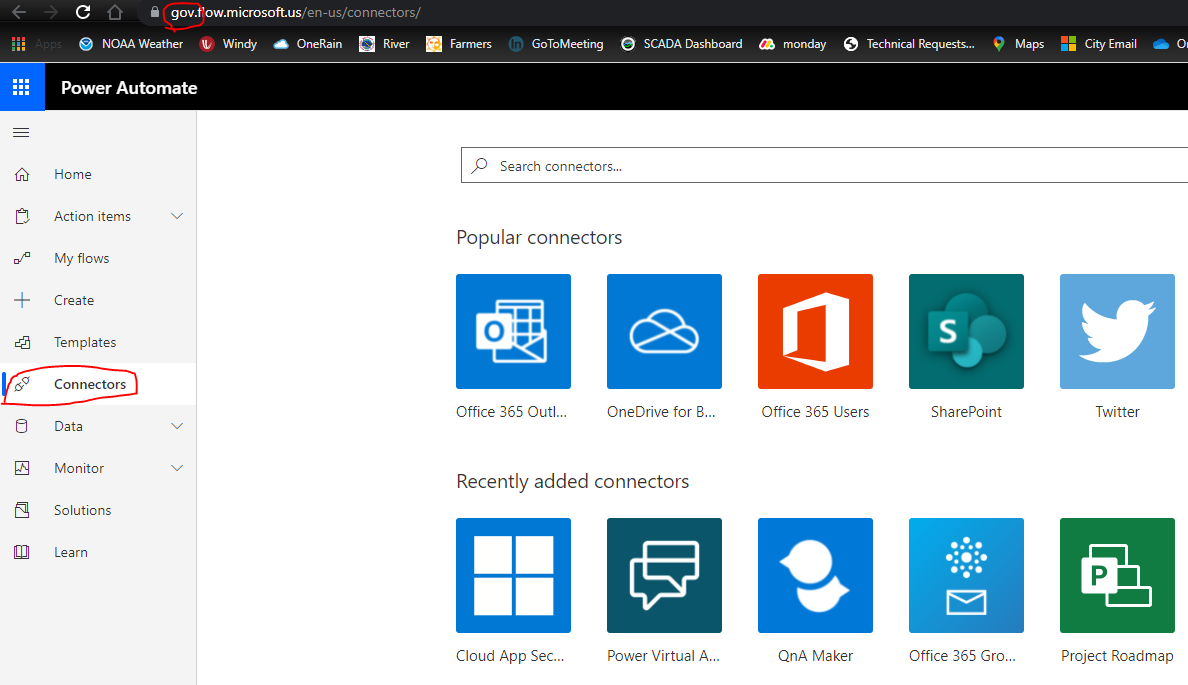Expand the Data section chevron
The height and width of the screenshot is (685, 1188).
click(177, 426)
